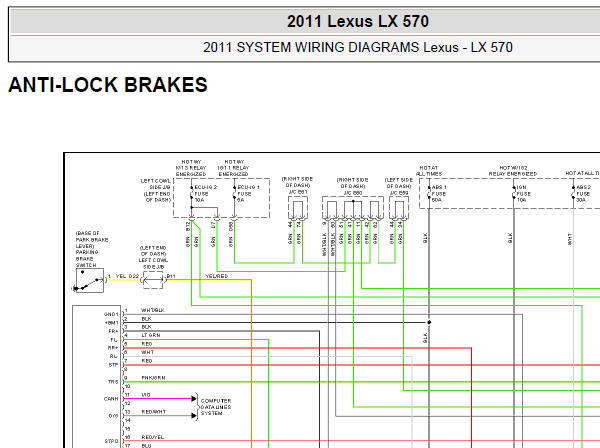Screen dimensions: 600x448
Task: Click the 'IGN FUSE 10A' label
Action: 522,194
